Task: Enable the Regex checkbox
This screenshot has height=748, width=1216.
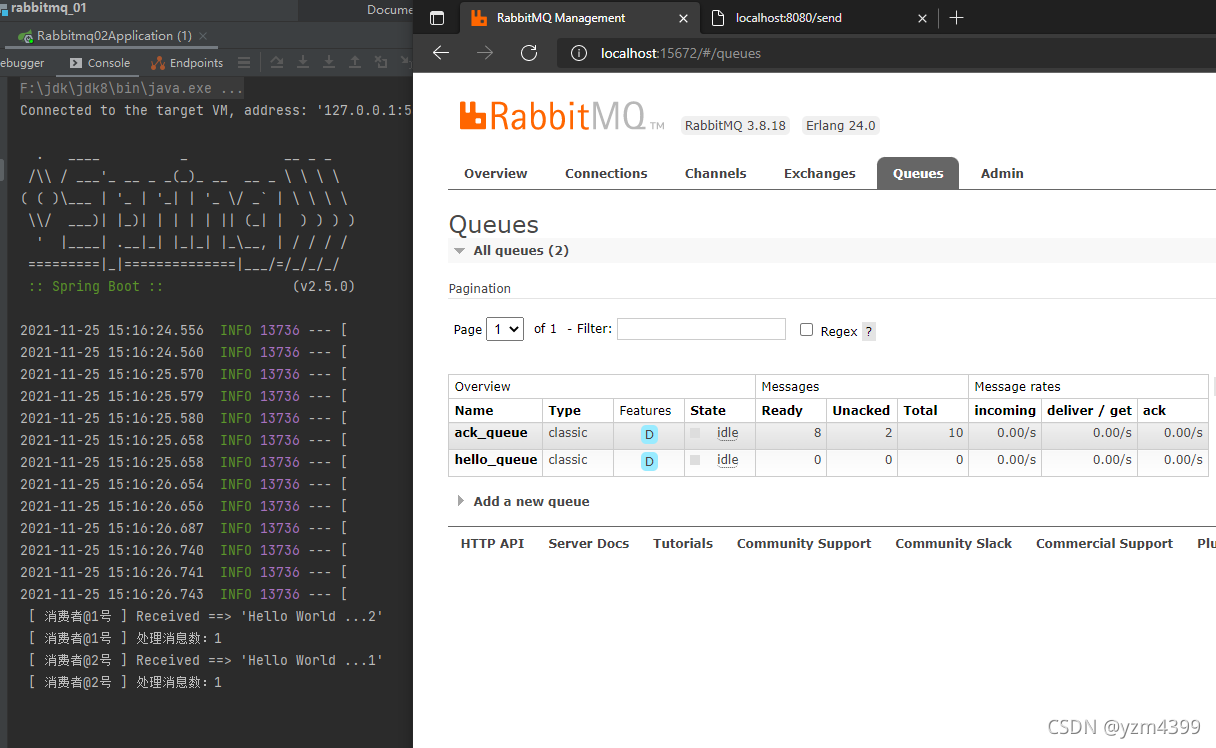Action: (x=806, y=330)
